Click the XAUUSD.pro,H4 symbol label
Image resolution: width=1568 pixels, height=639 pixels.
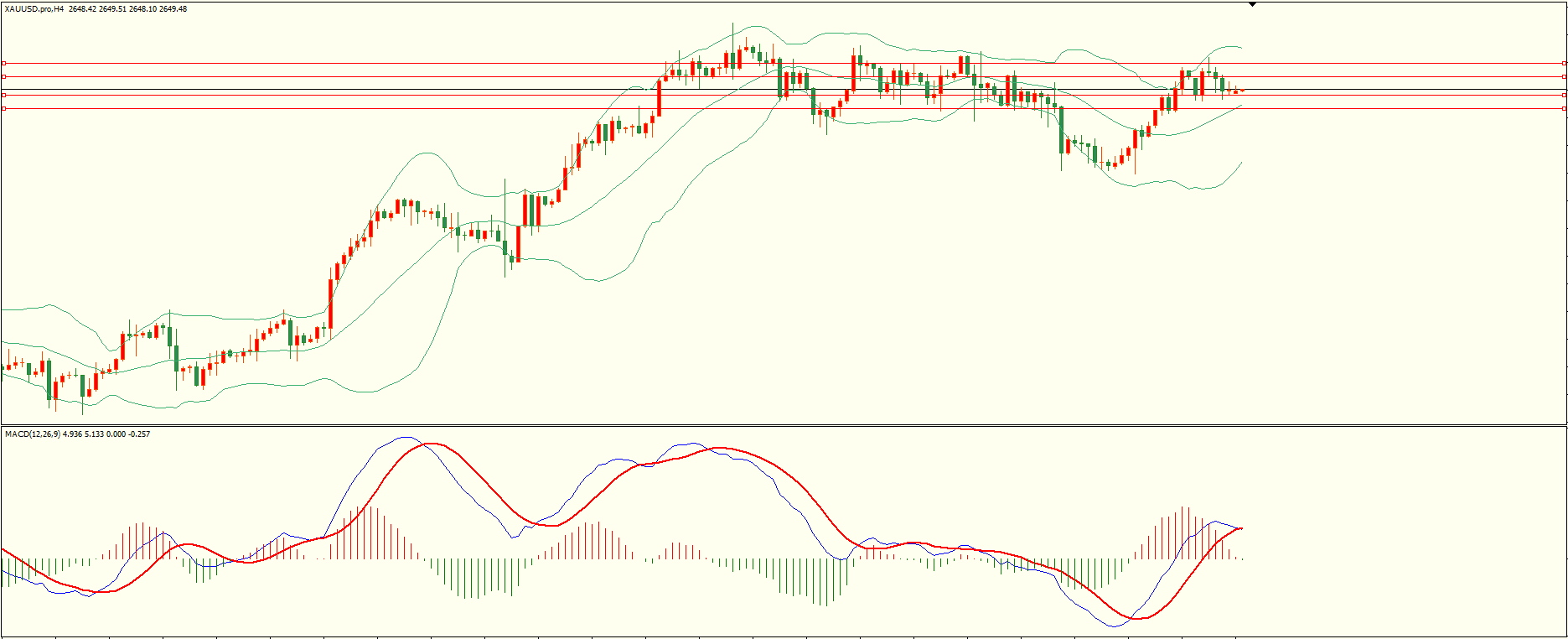coord(34,9)
